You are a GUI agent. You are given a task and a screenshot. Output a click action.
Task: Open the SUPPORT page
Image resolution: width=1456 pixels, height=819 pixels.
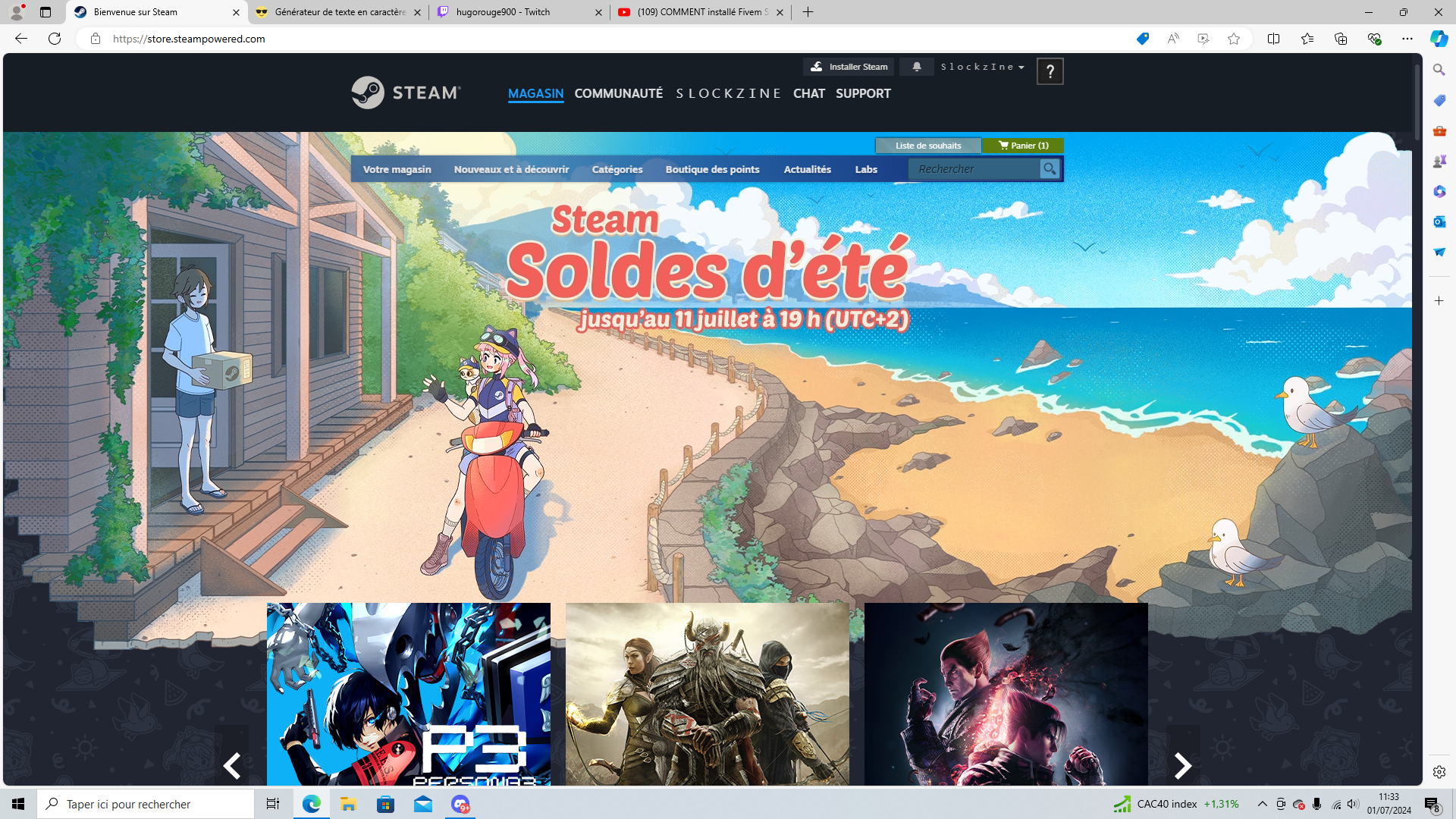[x=863, y=93]
